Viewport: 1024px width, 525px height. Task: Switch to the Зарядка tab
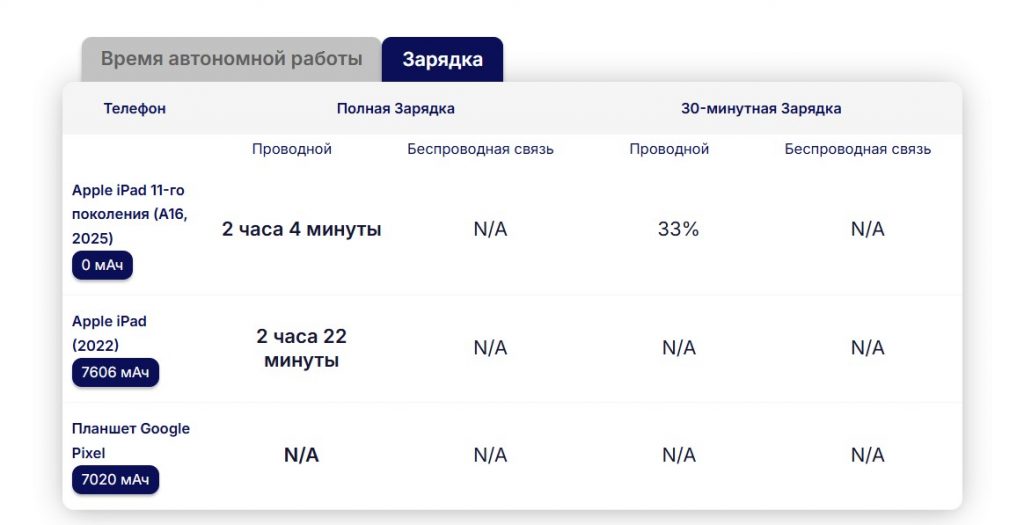442,59
